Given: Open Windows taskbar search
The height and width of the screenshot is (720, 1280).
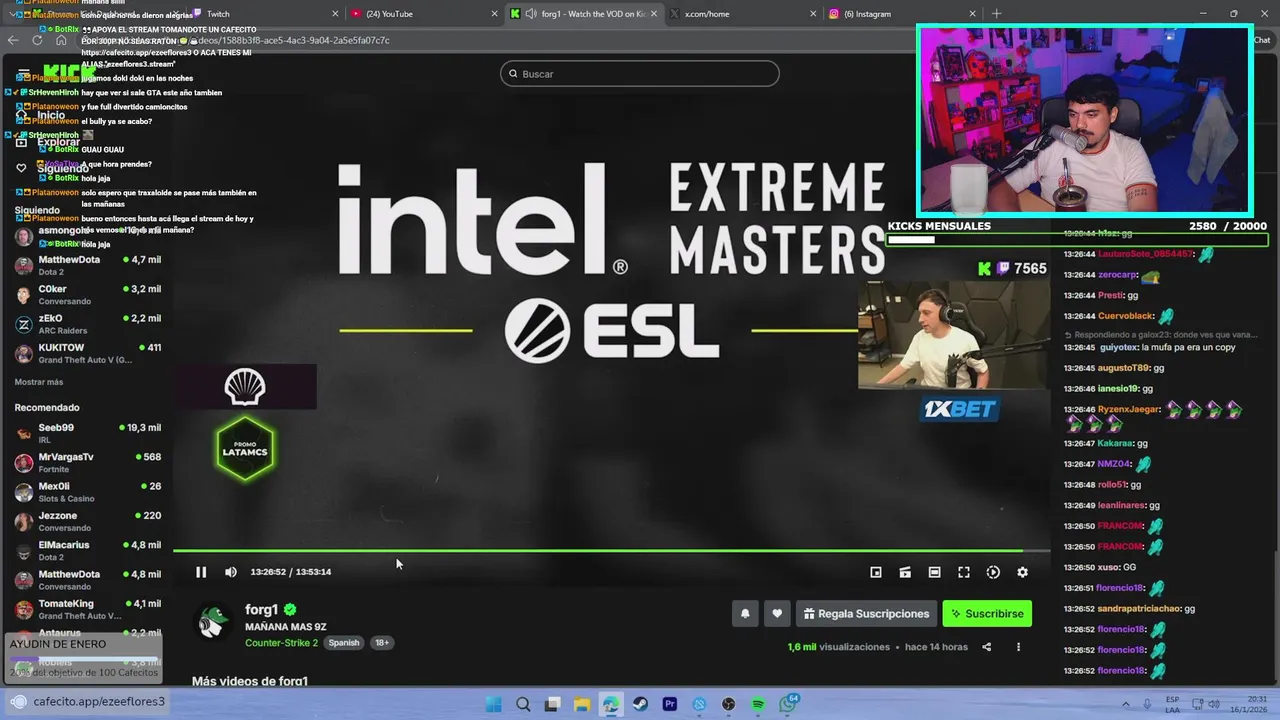Looking at the screenshot, I should 523,705.
